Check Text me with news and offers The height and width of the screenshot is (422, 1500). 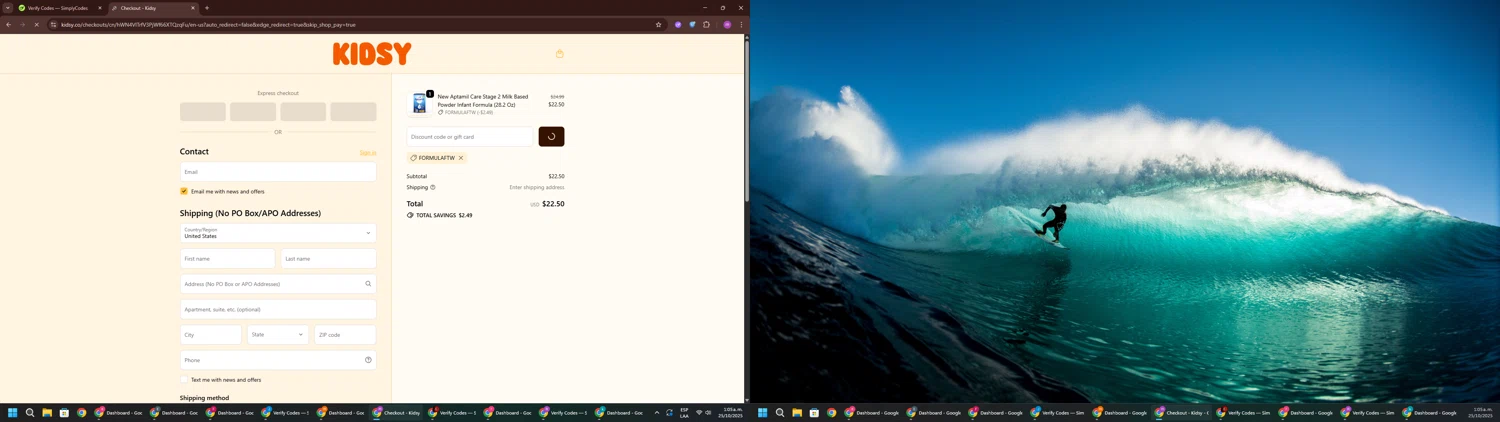[184, 380]
